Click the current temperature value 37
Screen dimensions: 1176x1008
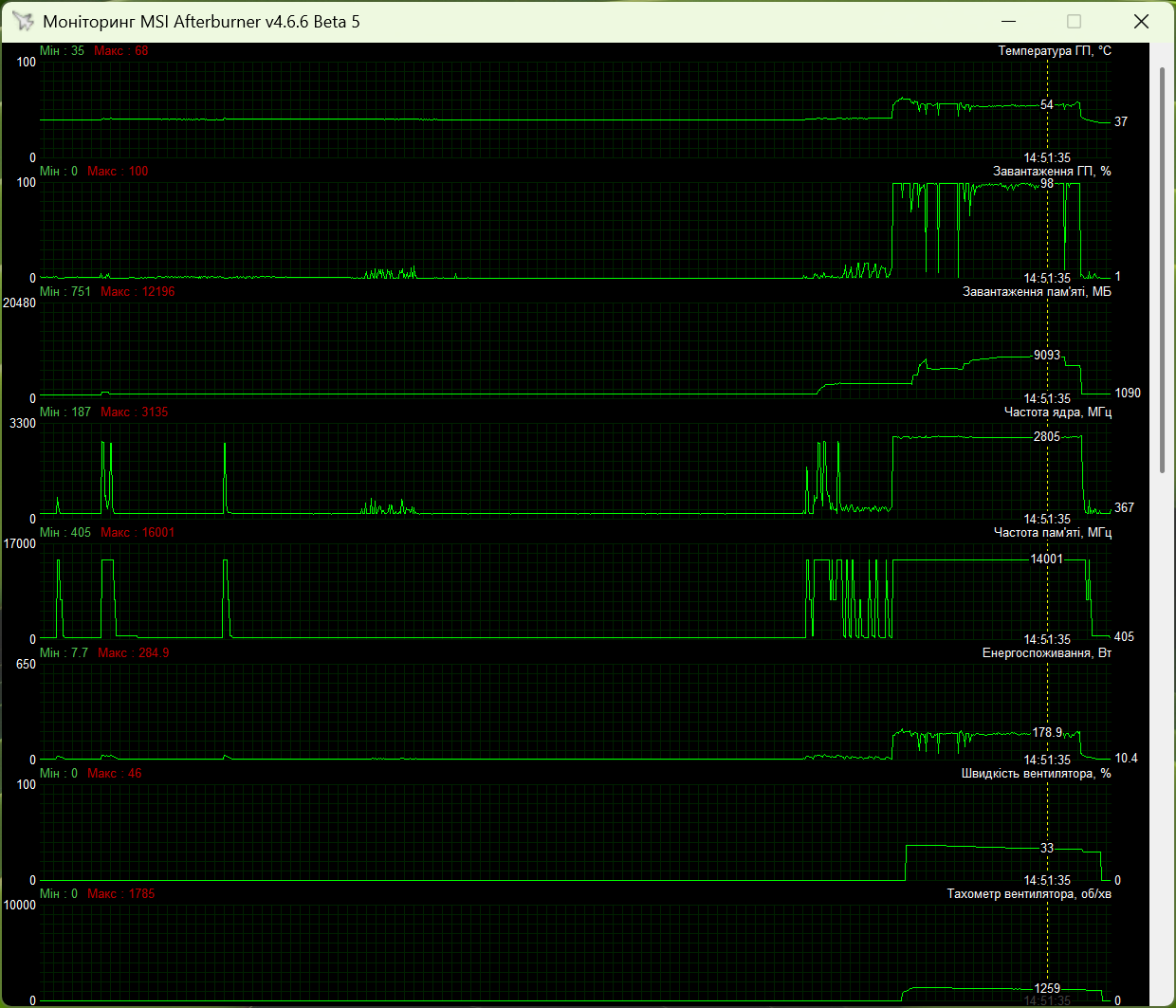[1121, 122]
